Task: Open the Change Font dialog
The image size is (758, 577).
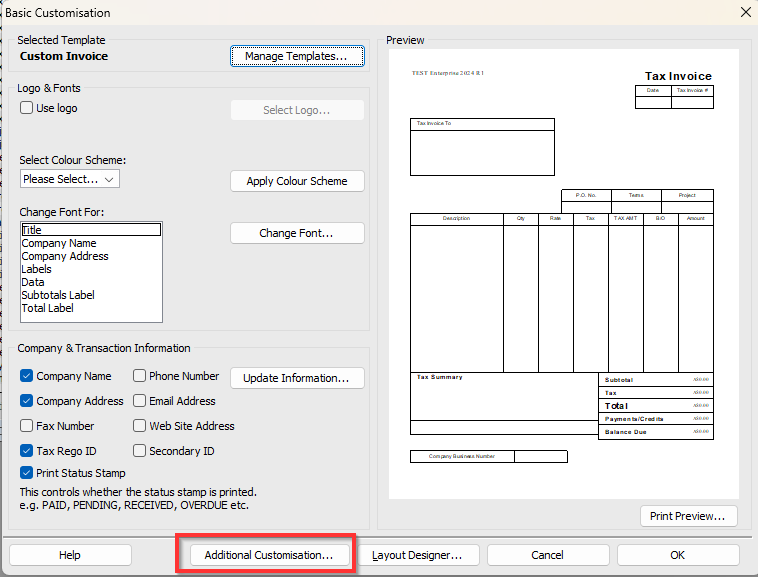Action: pos(297,233)
